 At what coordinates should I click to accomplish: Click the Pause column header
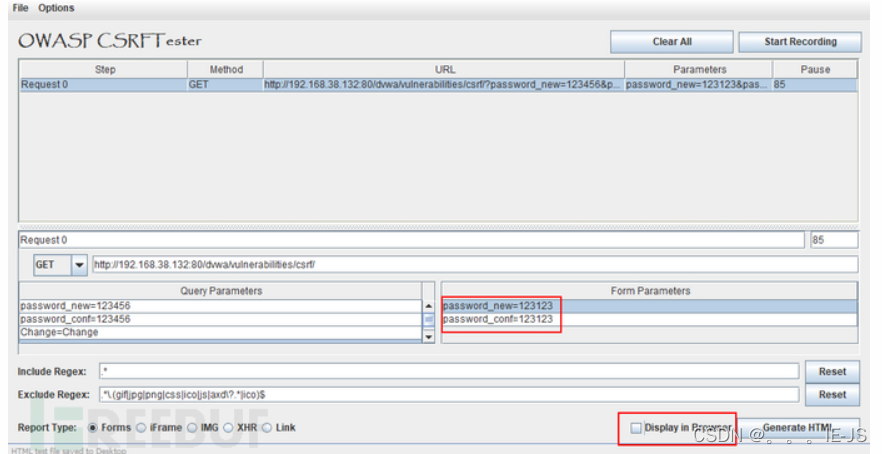[815, 70]
